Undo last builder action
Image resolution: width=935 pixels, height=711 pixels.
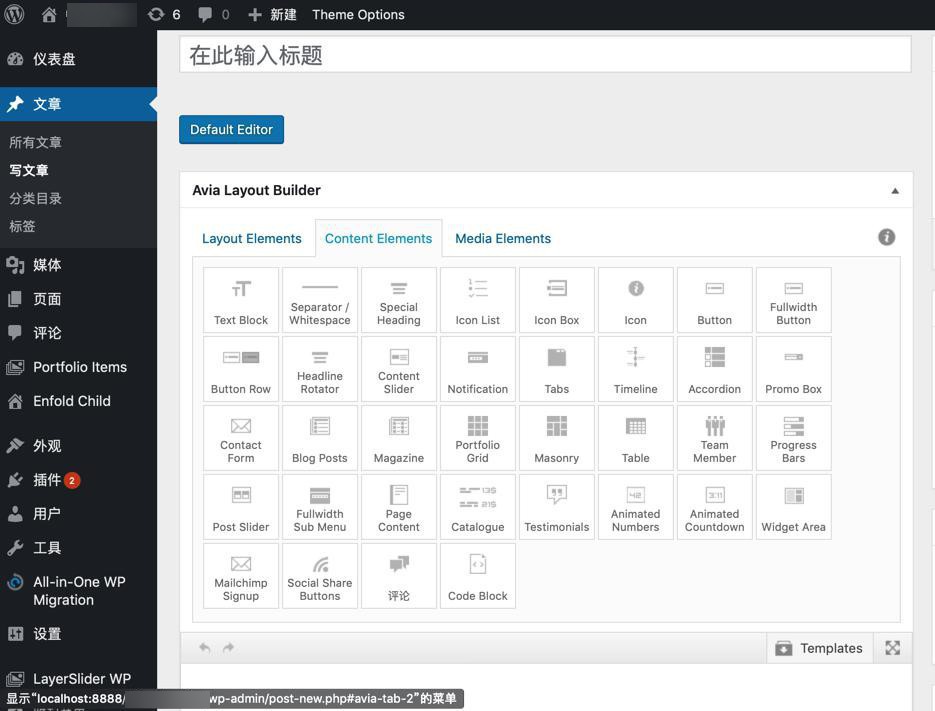[x=205, y=648]
